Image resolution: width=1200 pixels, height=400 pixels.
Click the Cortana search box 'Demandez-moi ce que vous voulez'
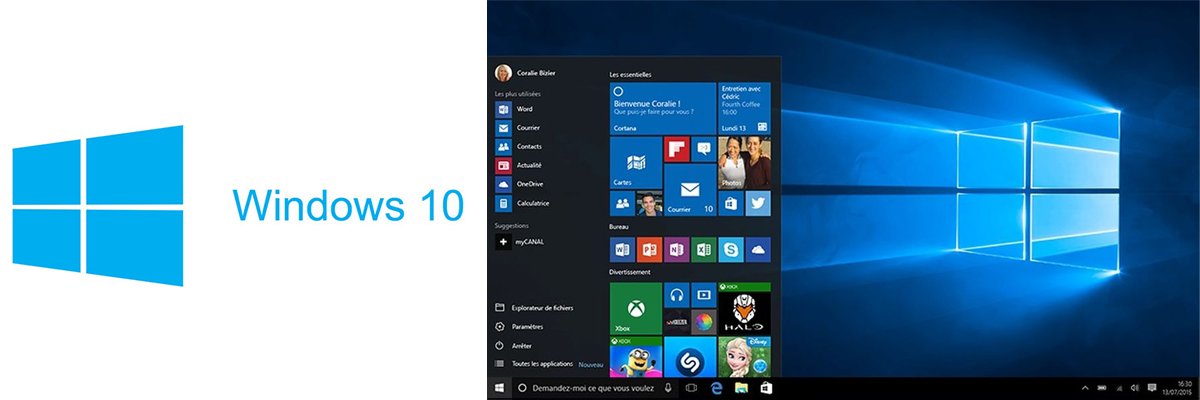click(x=594, y=387)
